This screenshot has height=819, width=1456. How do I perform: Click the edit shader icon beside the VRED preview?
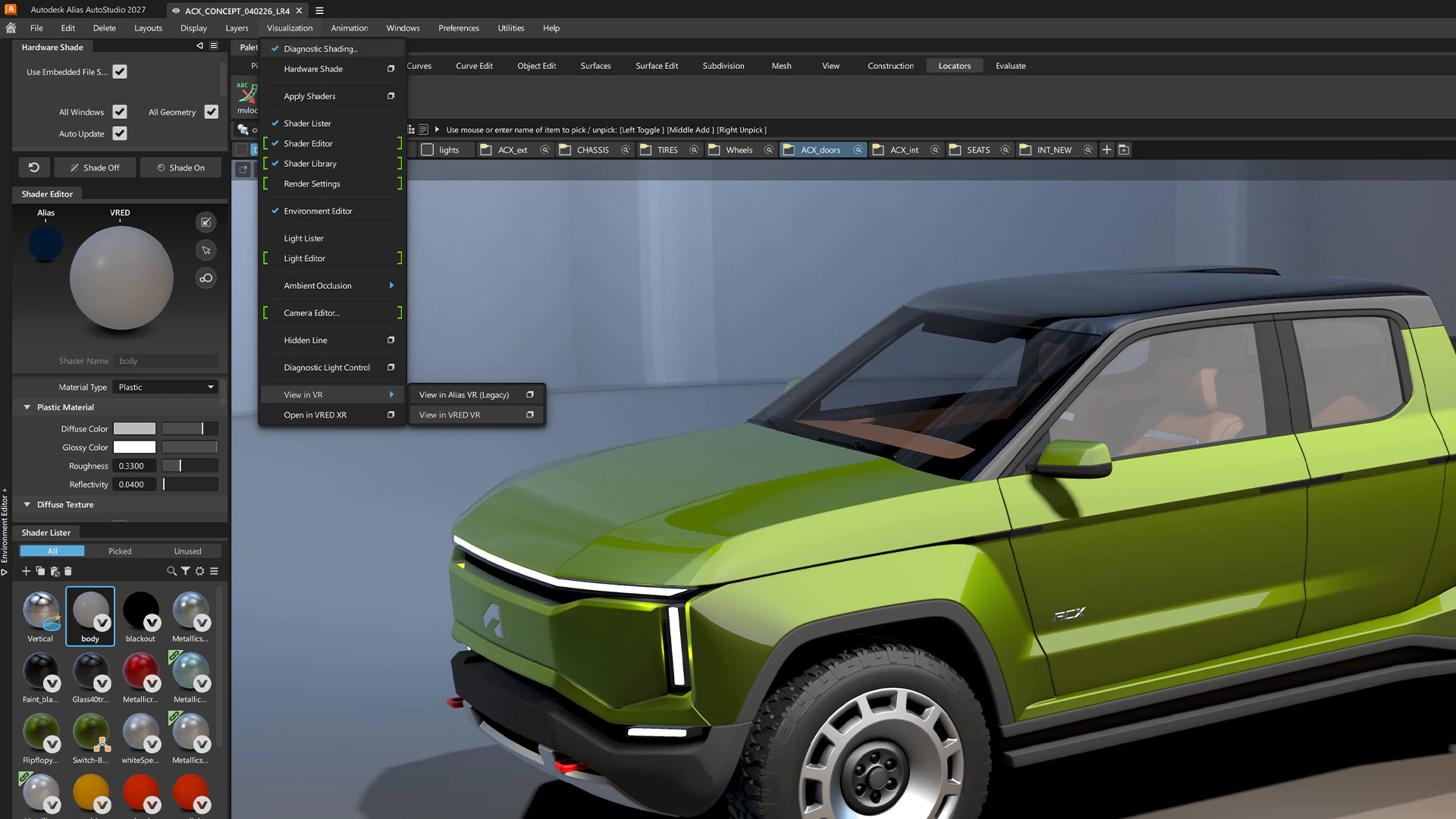(206, 222)
